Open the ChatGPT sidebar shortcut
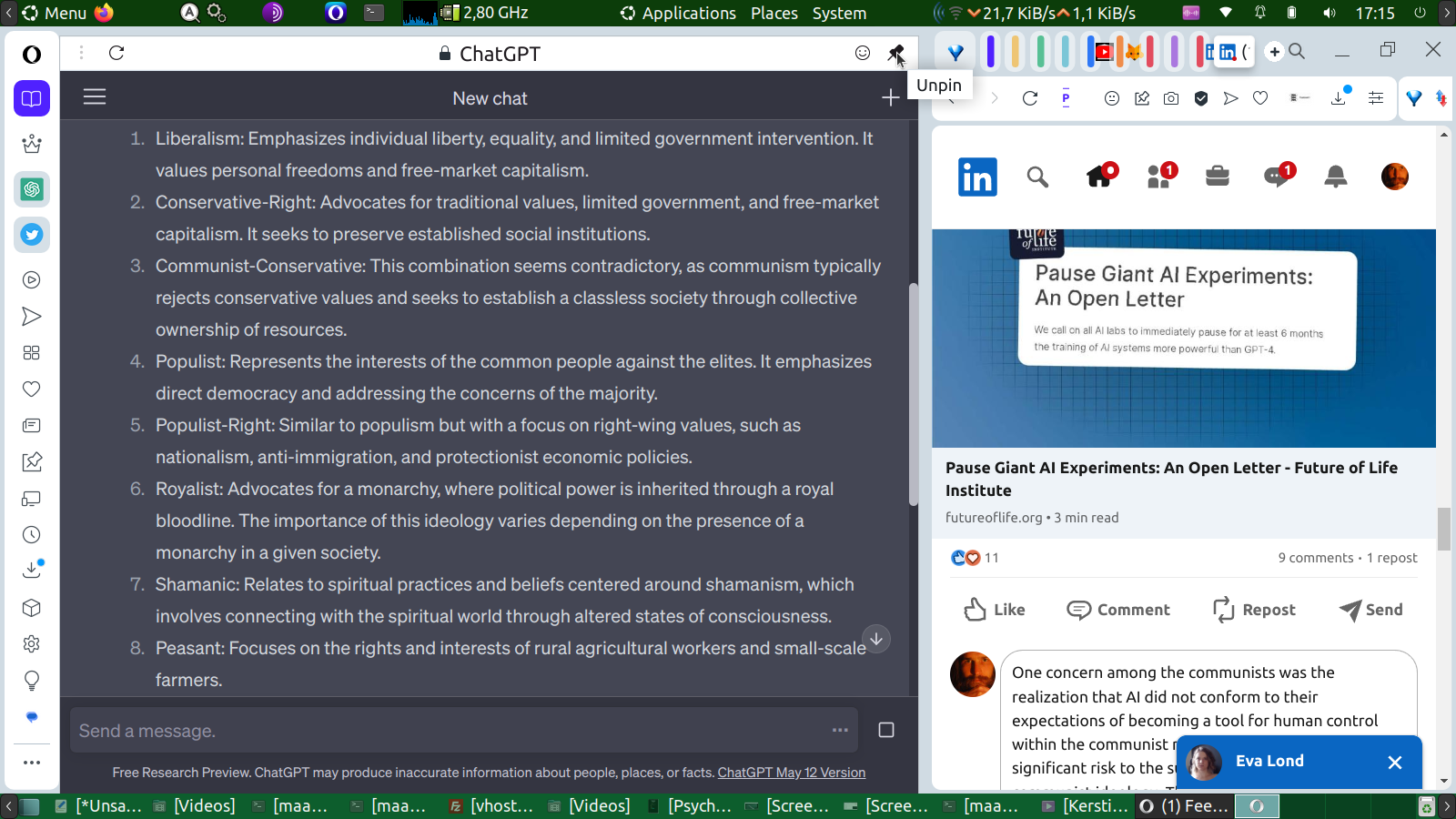The width and height of the screenshot is (1456, 819). [x=32, y=189]
